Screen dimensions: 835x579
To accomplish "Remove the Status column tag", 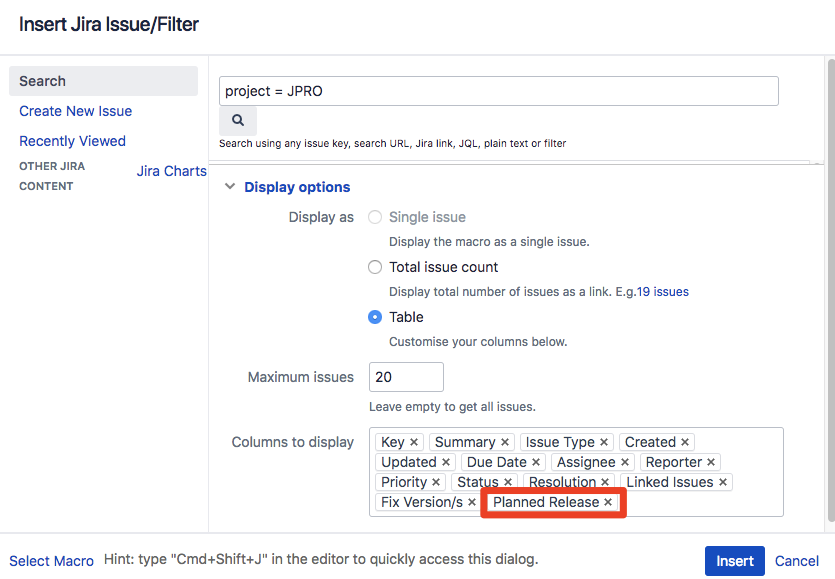I will 507,482.
